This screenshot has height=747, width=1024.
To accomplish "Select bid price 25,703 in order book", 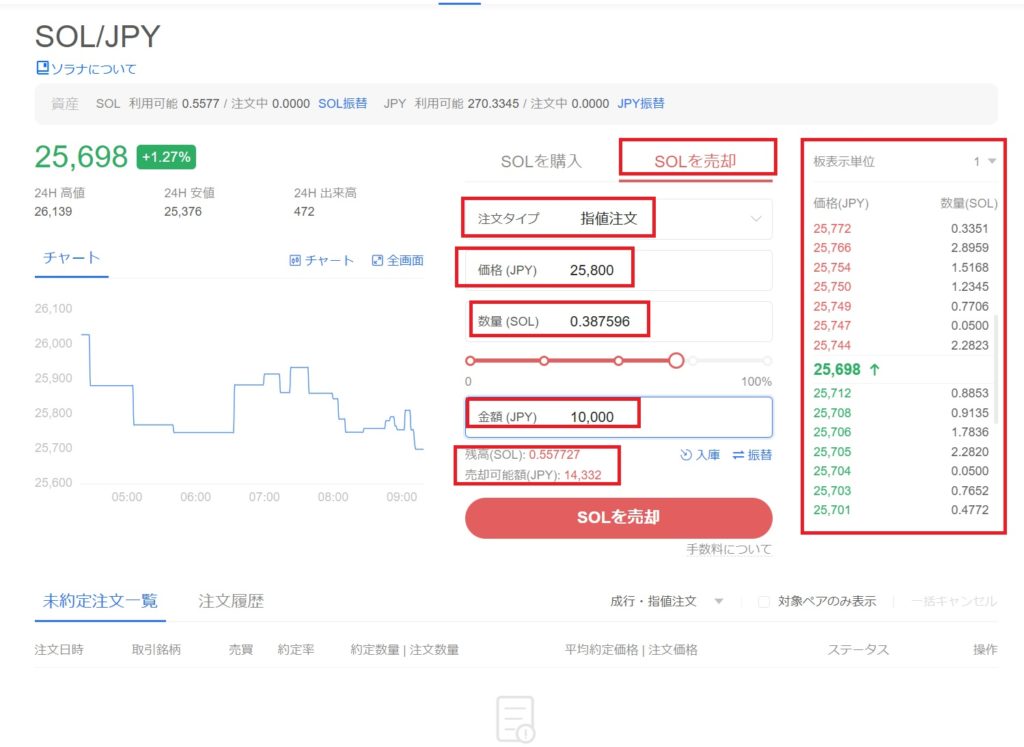I will (x=832, y=490).
